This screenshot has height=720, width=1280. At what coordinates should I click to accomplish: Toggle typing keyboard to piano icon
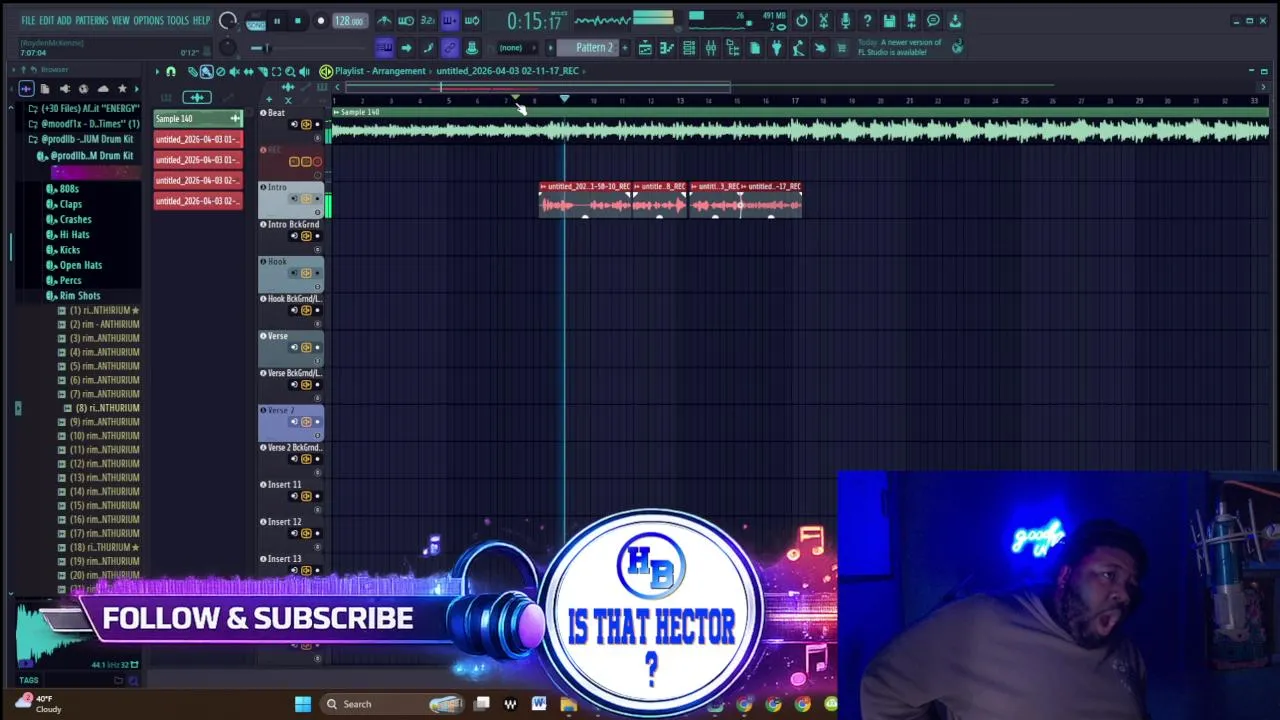tap(384, 47)
